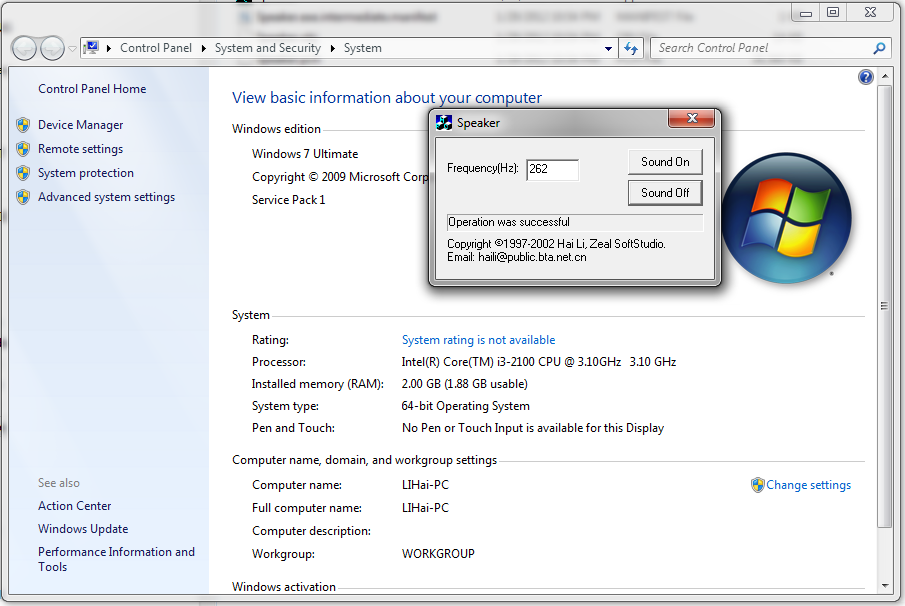This screenshot has width=905, height=606.
Task: Click the shield icon beside System protection
Action: click(x=23, y=173)
